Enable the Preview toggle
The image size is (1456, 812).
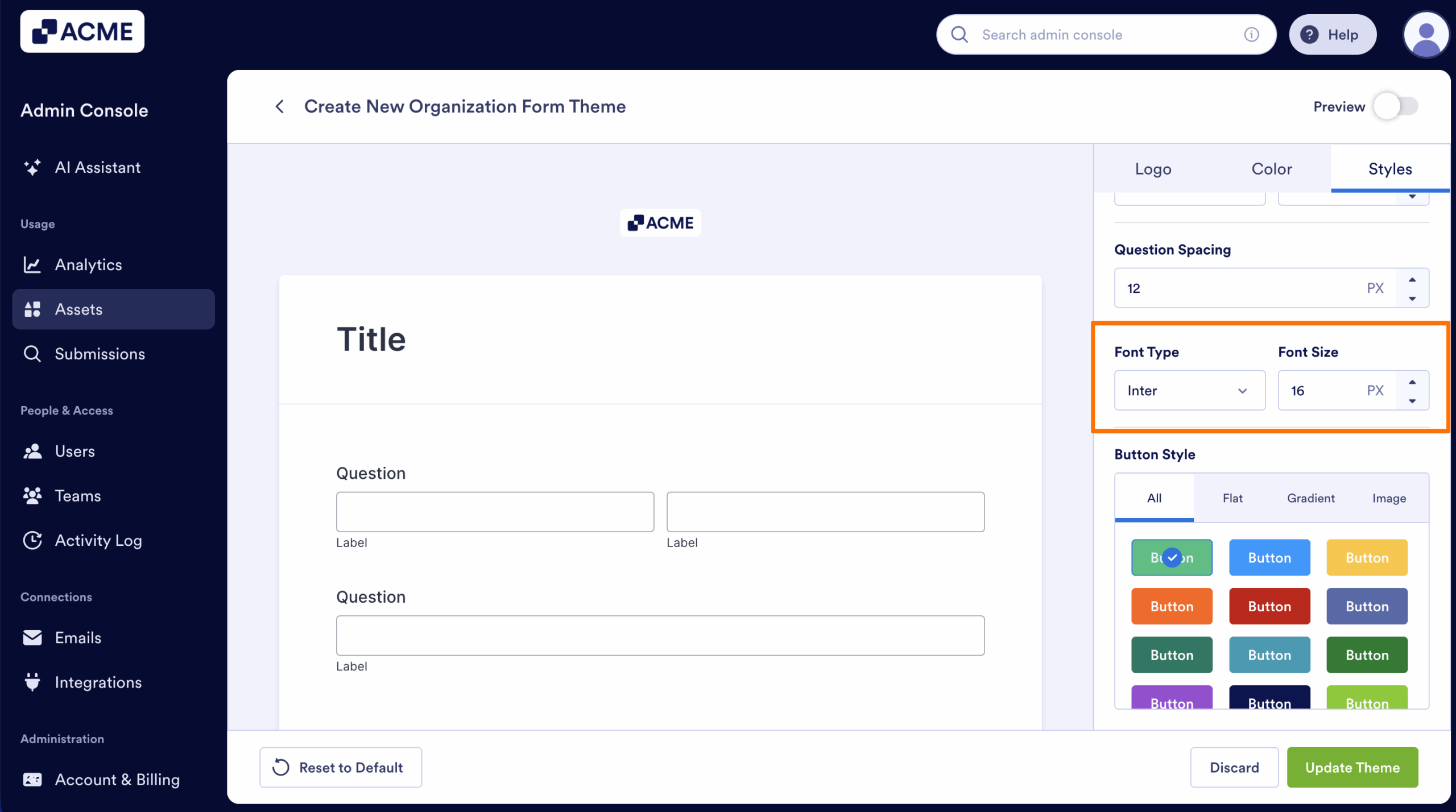(1395, 106)
